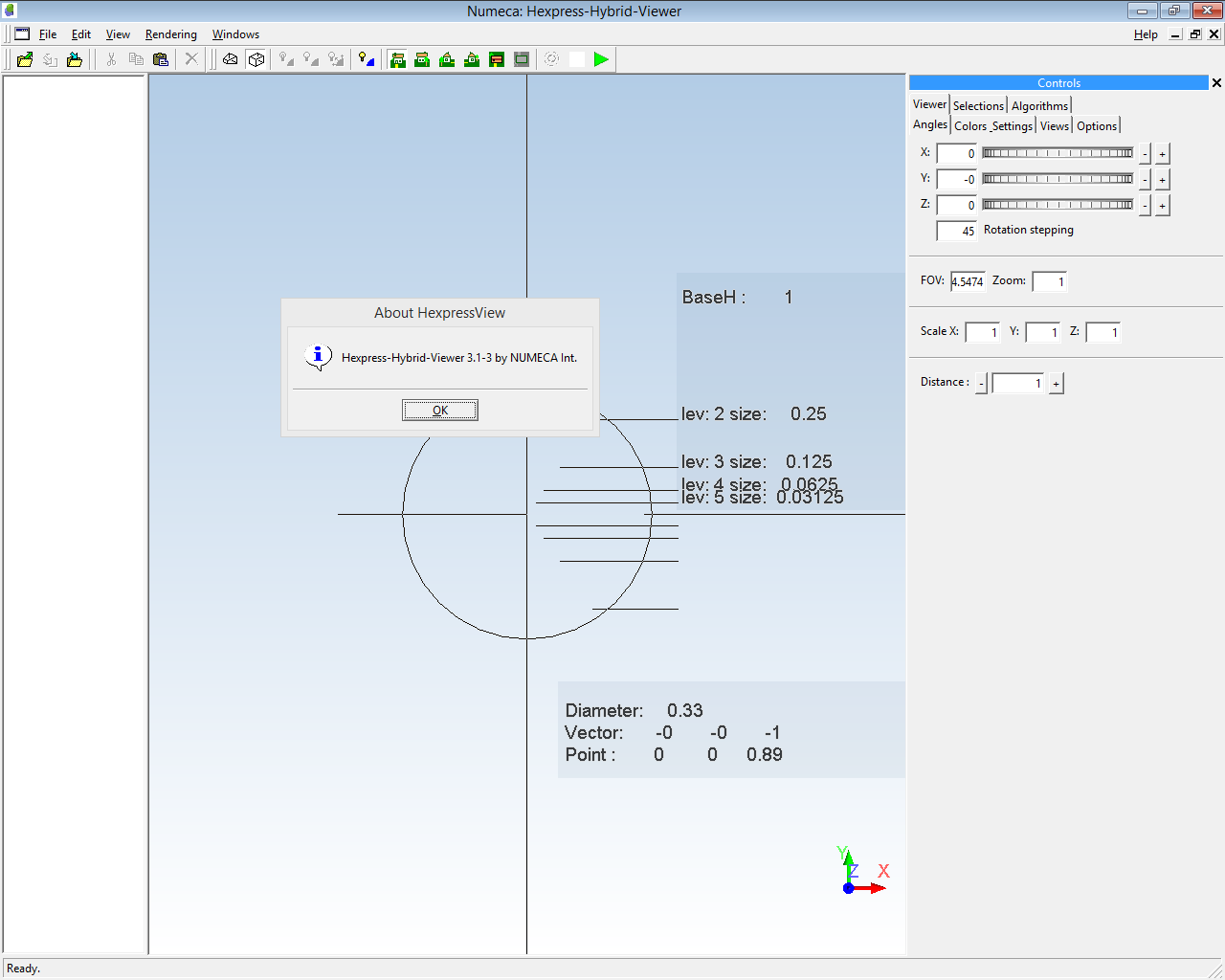Click the second green house view icon
The image size is (1225, 980).
coord(422,59)
